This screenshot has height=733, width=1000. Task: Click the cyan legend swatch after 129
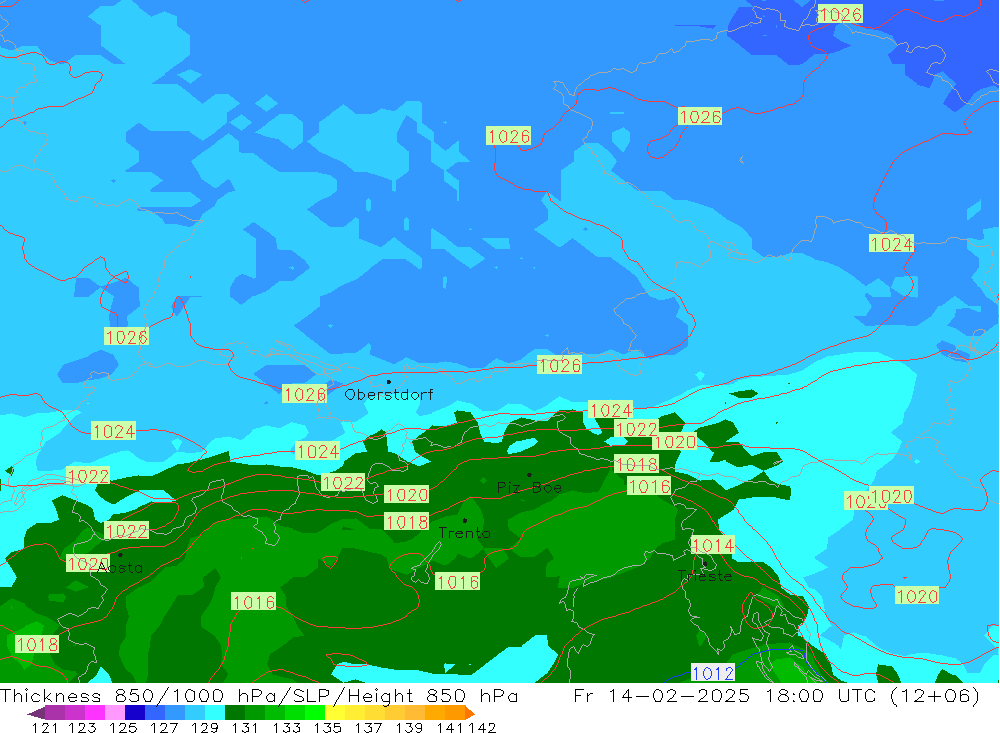click(x=215, y=713)
